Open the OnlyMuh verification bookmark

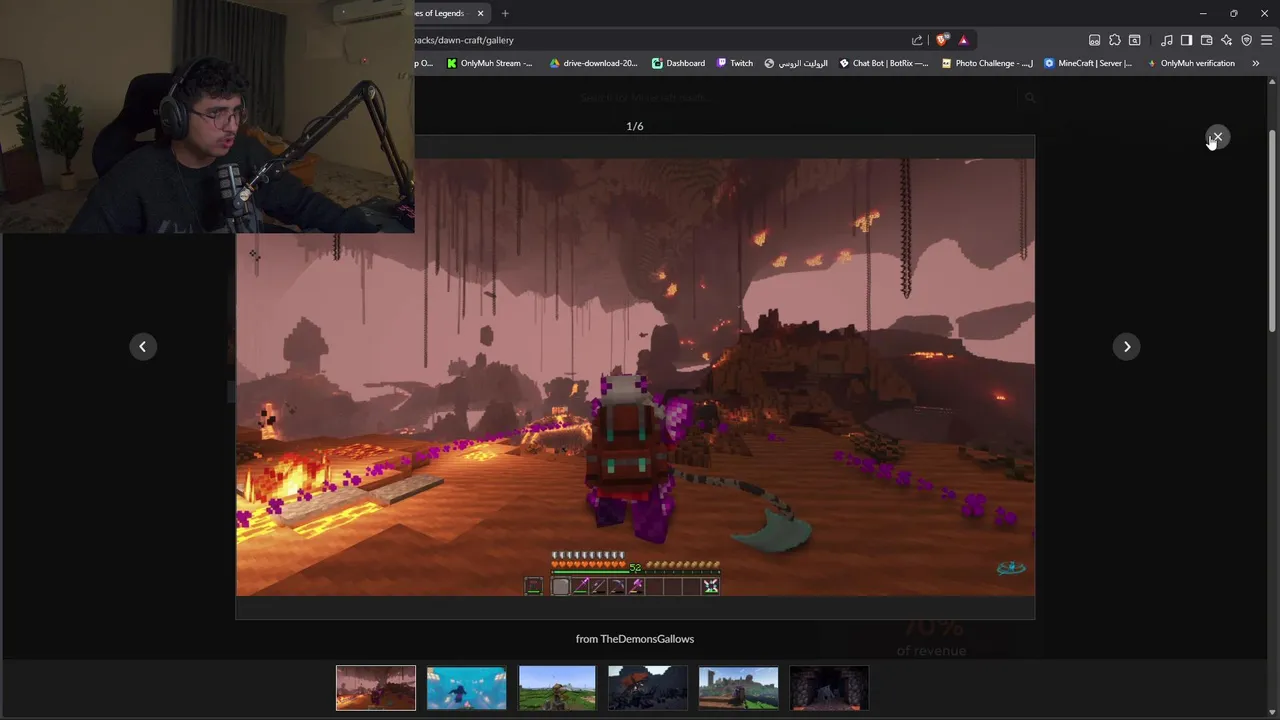click(x=1191, y=63)
